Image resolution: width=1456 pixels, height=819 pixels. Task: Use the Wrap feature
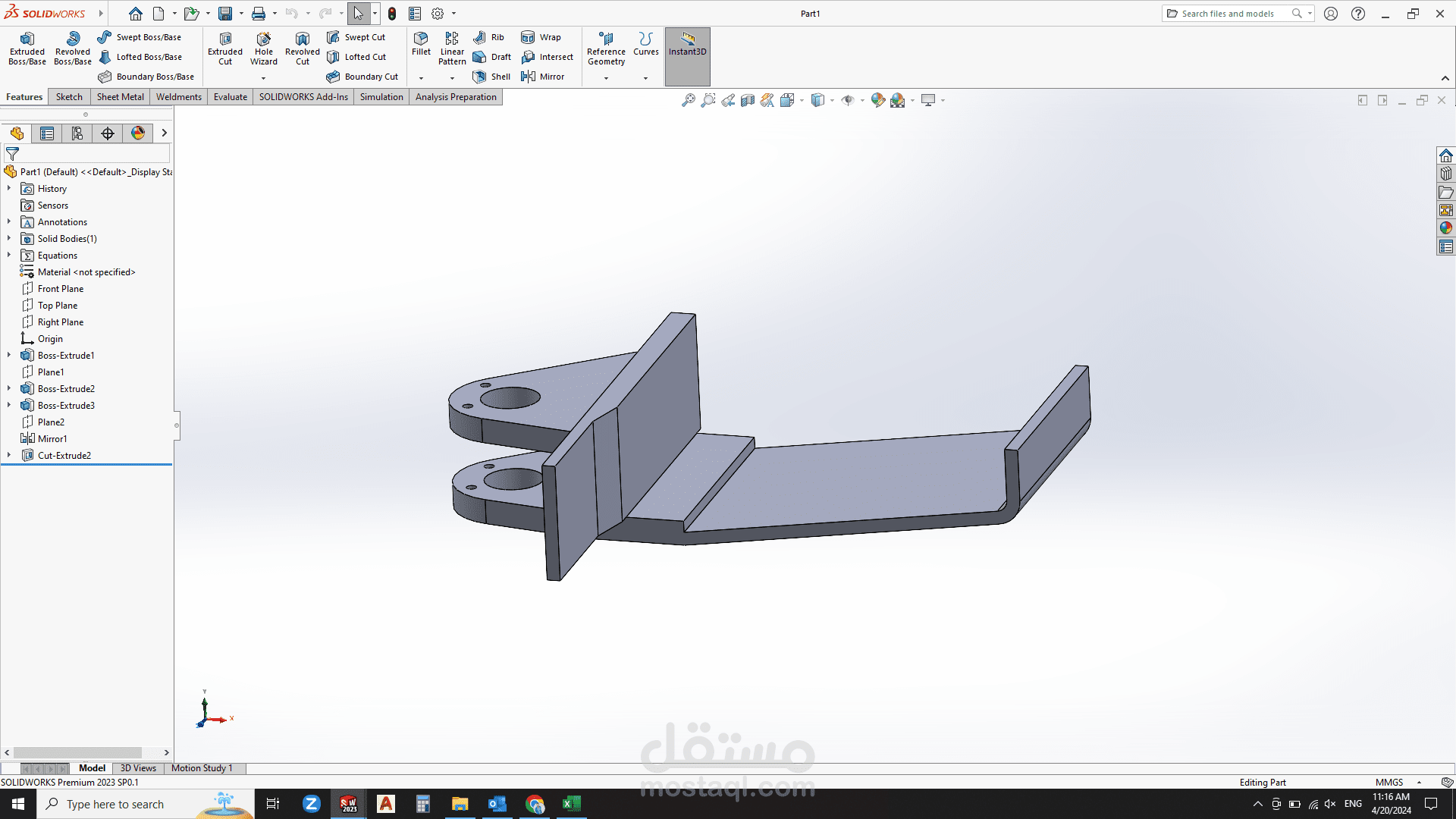pyautogui.click(x=541, y=37)
